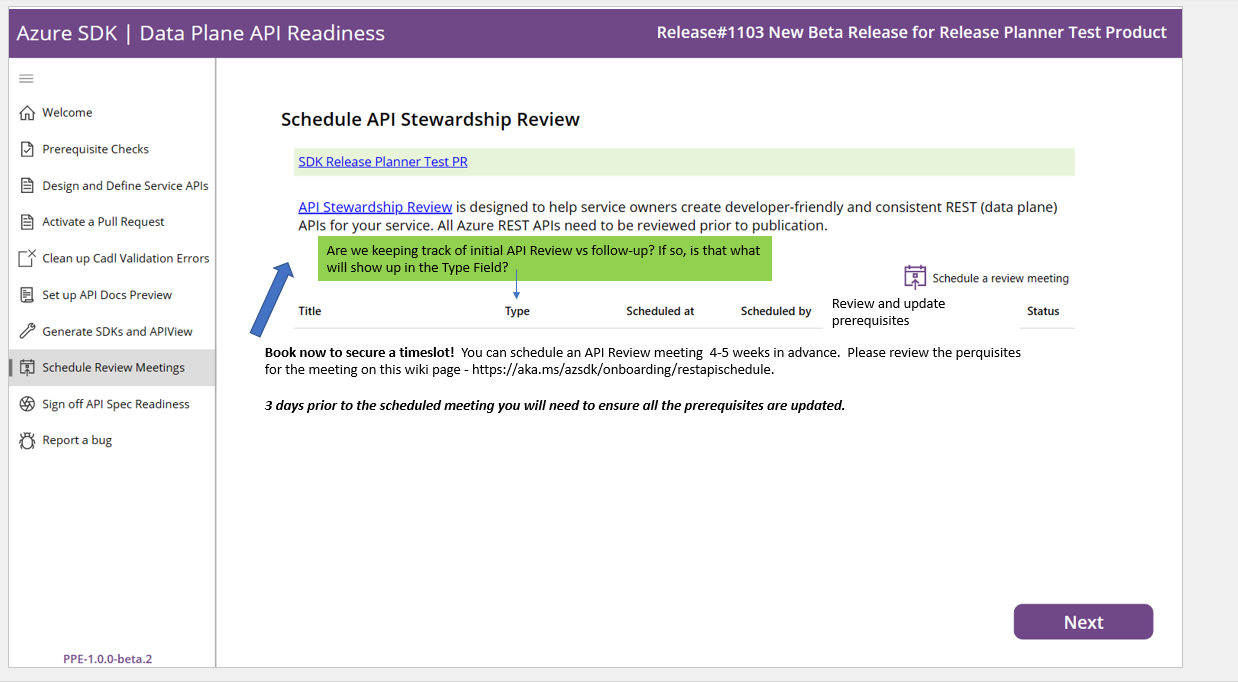
Task: Click the Set up API Docs Preview icon
Action: (28, 294)
